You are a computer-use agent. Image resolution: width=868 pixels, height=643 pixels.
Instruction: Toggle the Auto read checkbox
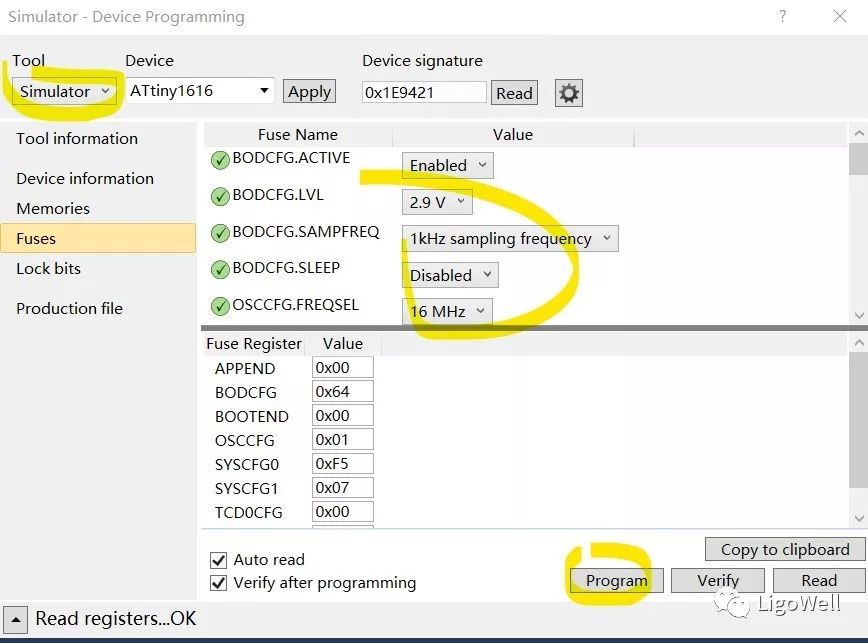click(219, 560)
